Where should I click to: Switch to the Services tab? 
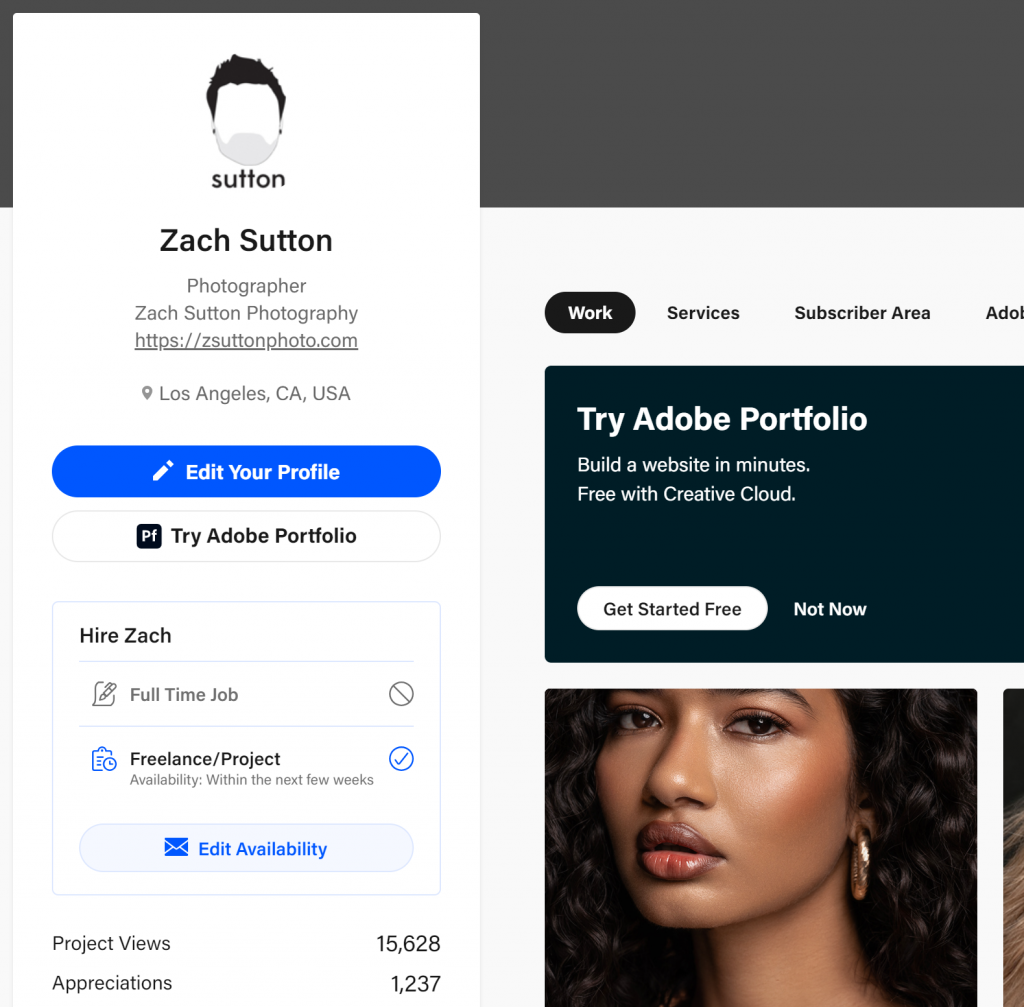coord(703,313)
